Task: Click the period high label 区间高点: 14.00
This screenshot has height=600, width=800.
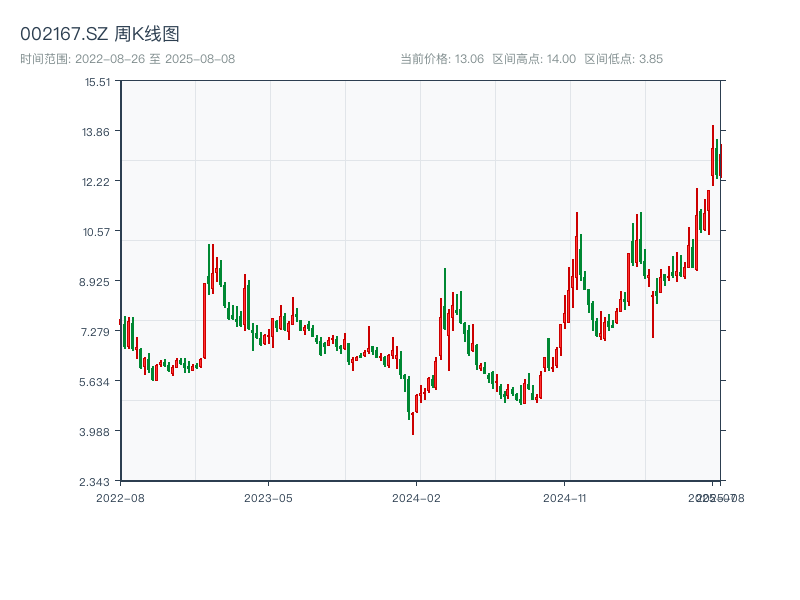Action: coord(534,59)
